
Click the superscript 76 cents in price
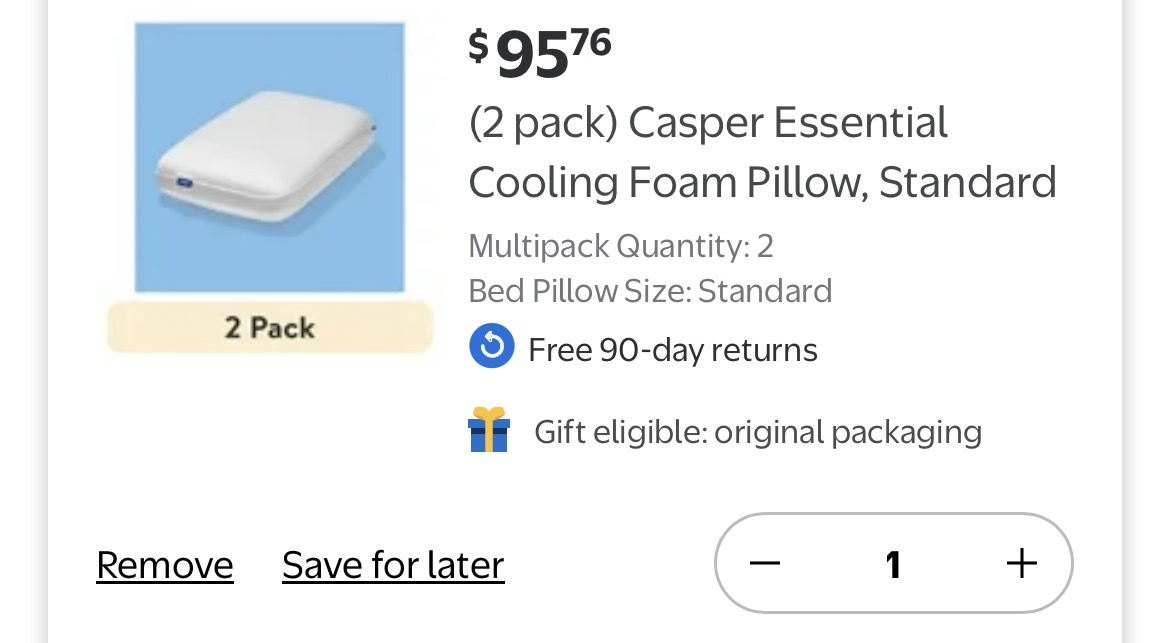click(x=590, y=43)
